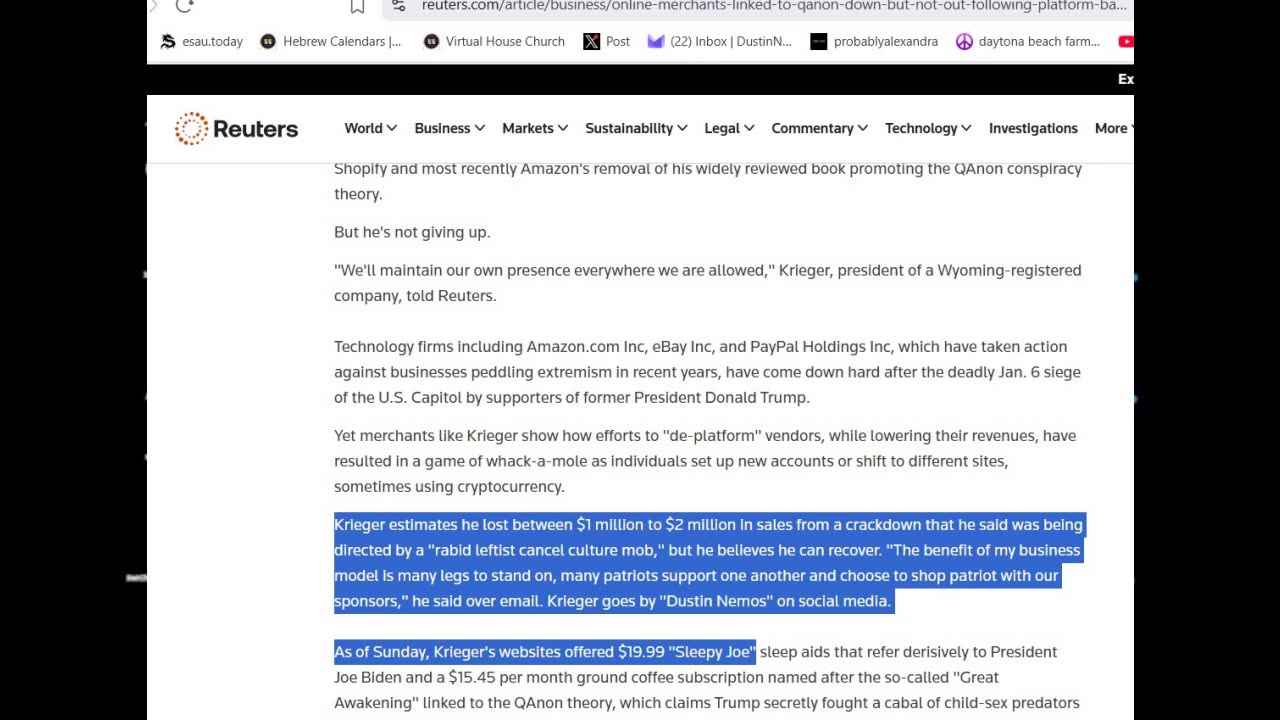This screenshot has height=720, width=1280.
Task: Click the paragraph starting 'Yet merchants like Krieger'
Action: tap(705, 461)
